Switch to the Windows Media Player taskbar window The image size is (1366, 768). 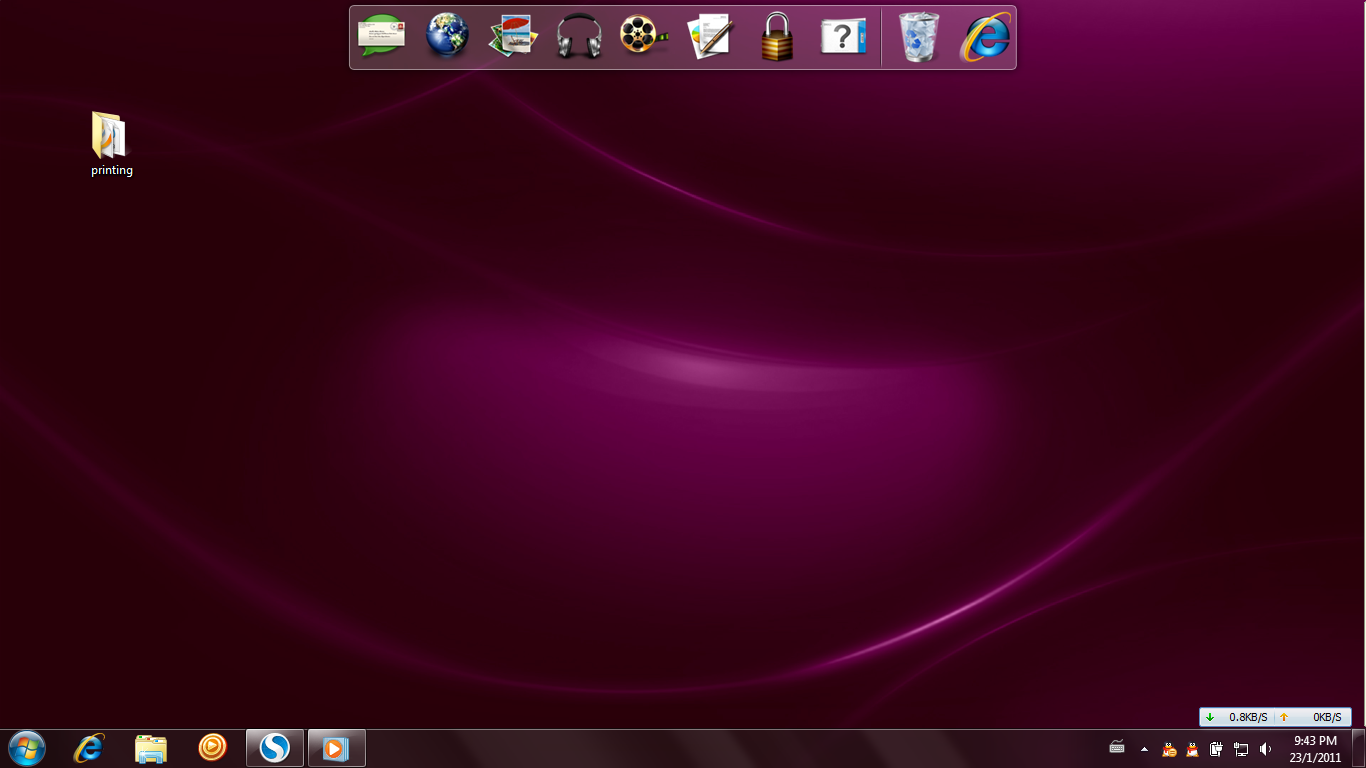(x=336, y=748)
